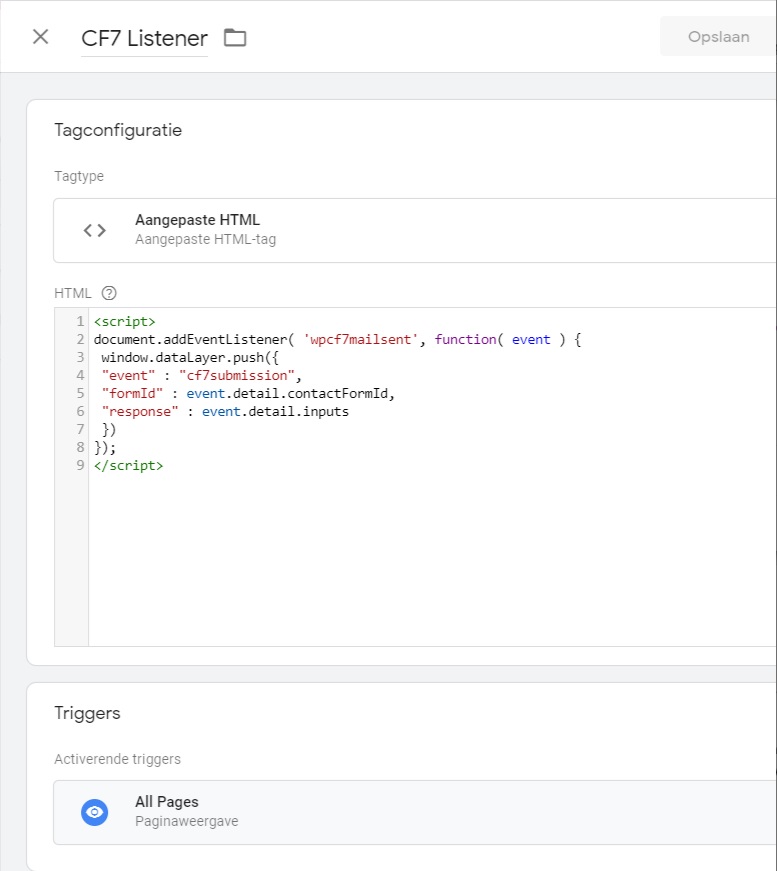
Task: Place cursor on closing script tag
Action: click(128, 465)
